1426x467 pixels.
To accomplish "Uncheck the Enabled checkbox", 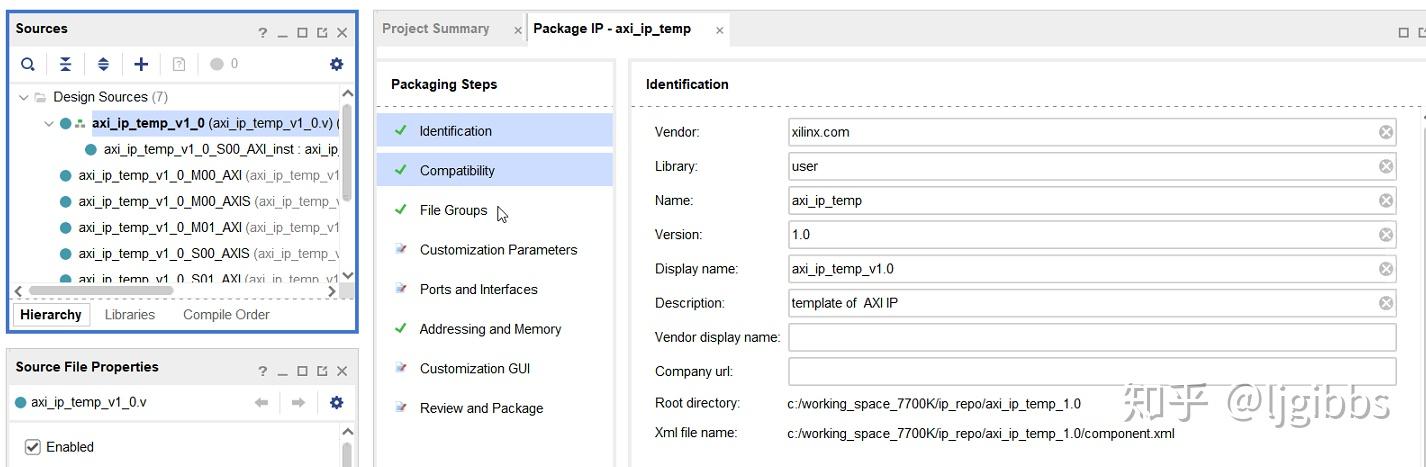I will tap(33, 447).
